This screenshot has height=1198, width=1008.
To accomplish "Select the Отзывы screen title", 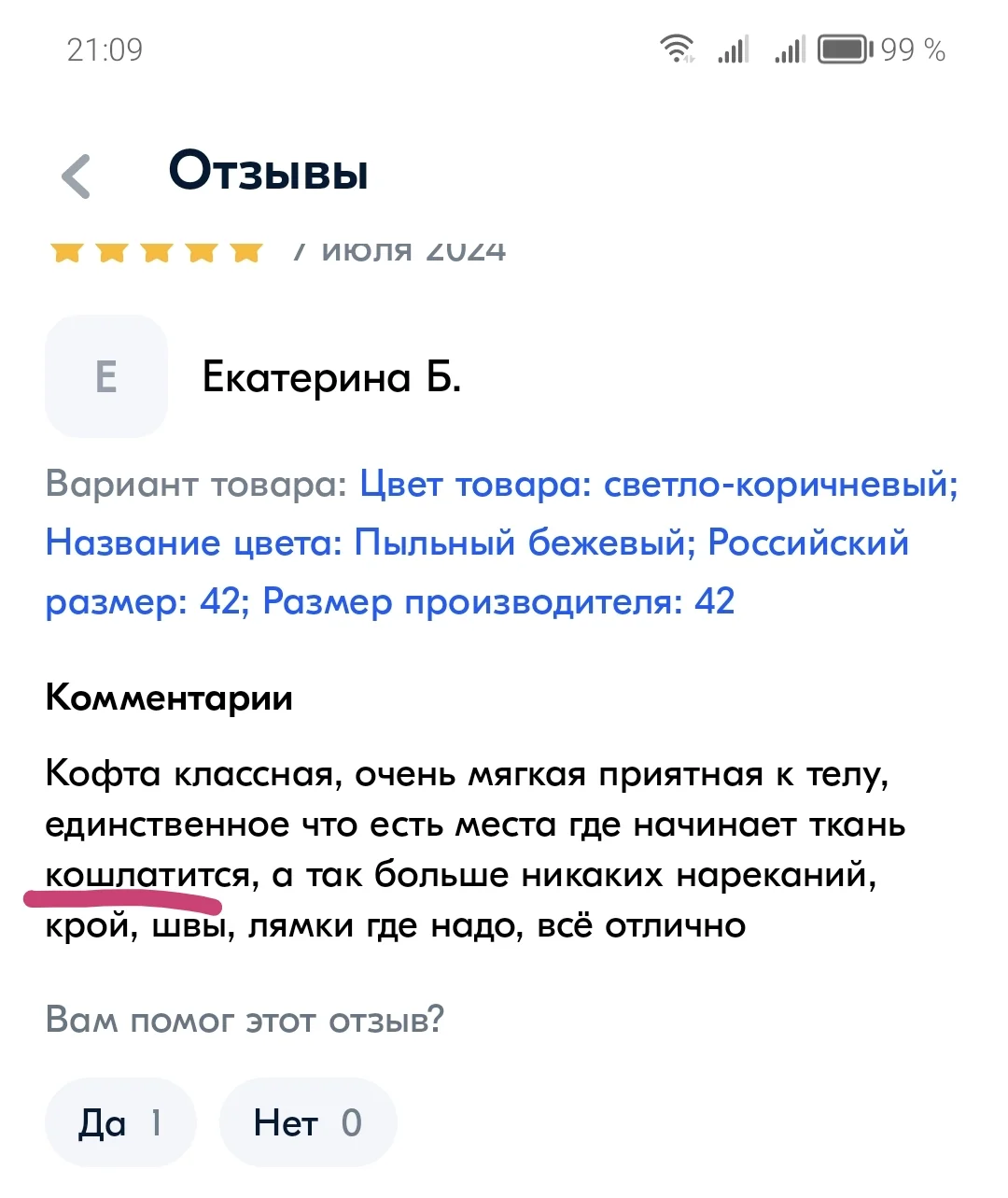I will click(268, 171).
